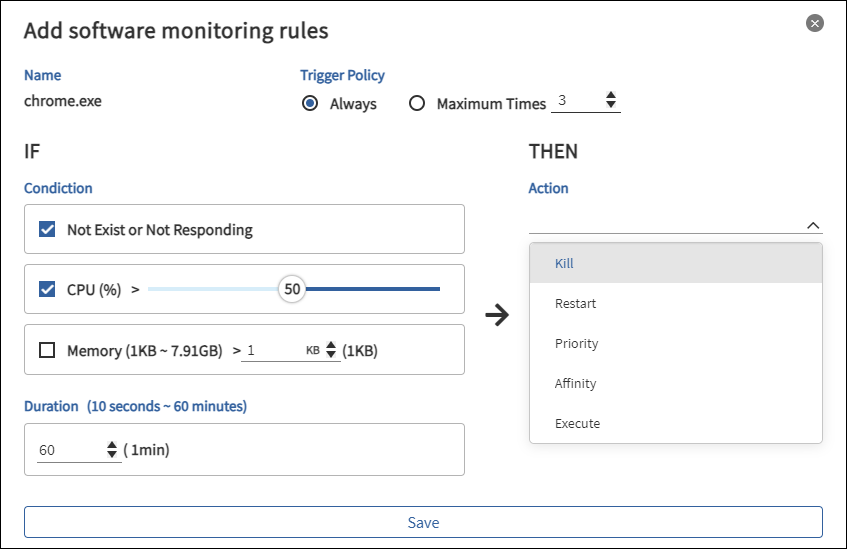The width and height of the screenshot is (847, 549).
Task: Click the Duration stepper arrows
Action: [x=111, y=451]
